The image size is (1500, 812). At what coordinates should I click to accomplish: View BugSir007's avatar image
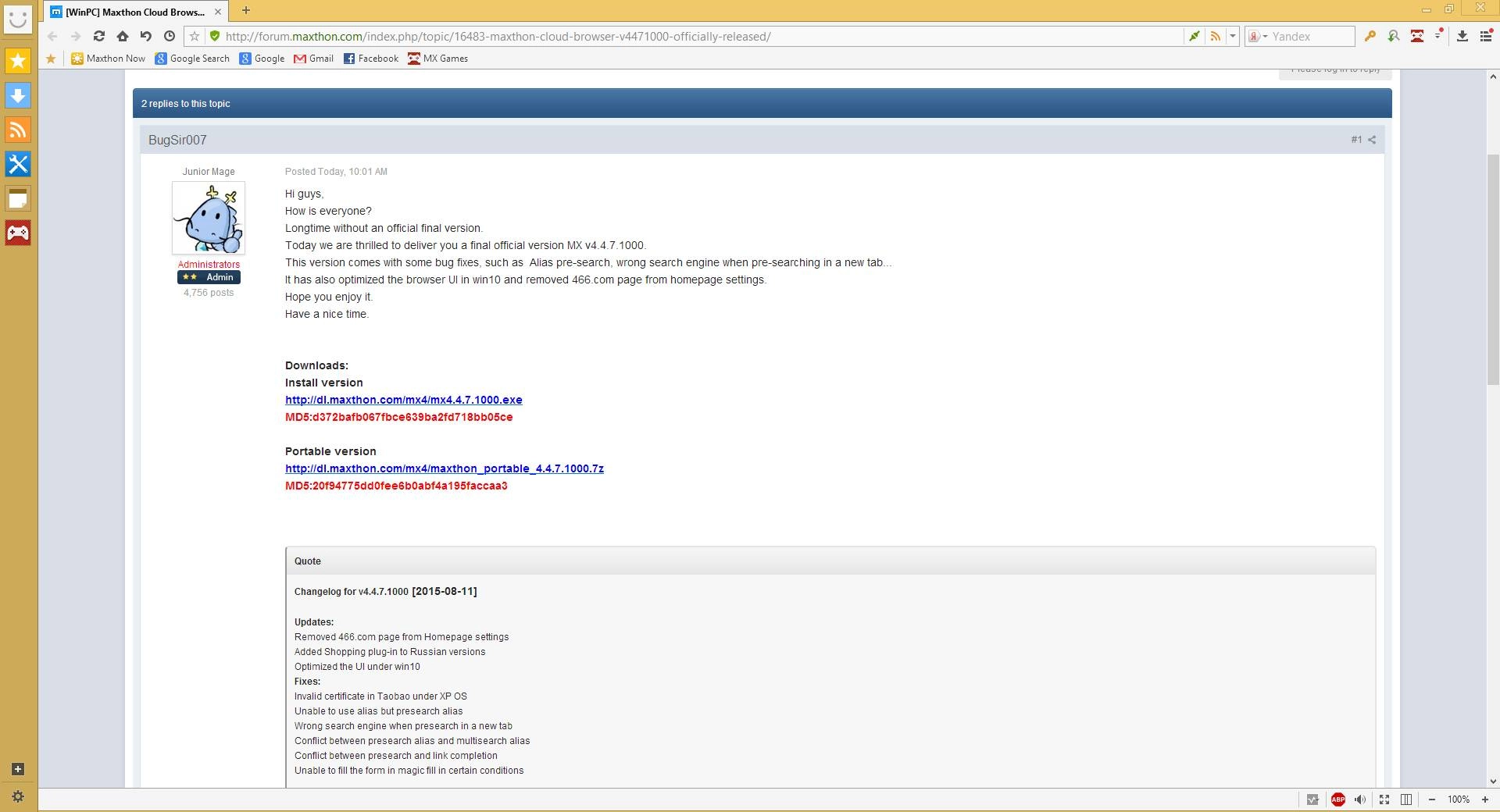209,218
